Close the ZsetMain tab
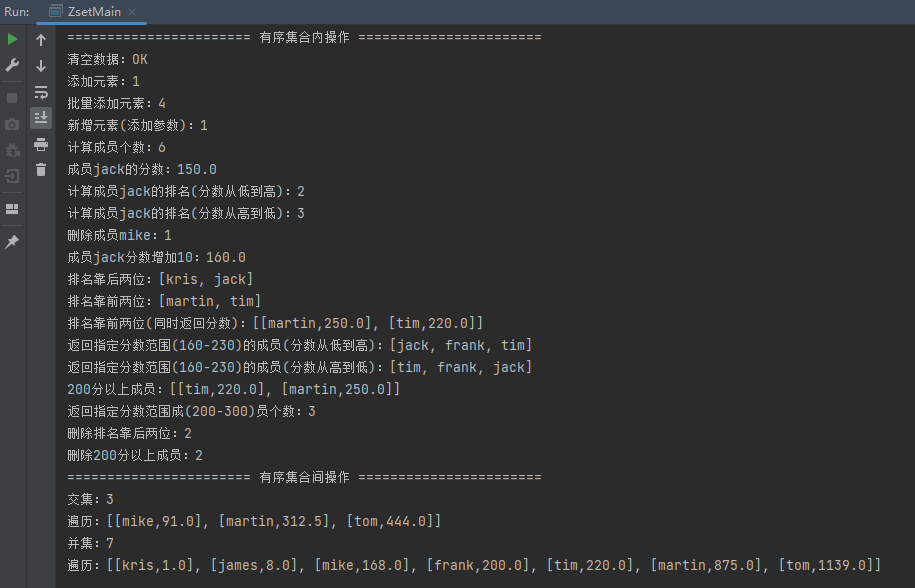Screen dimensions: 915x588 pyautogui.click(x=132, y=11)
